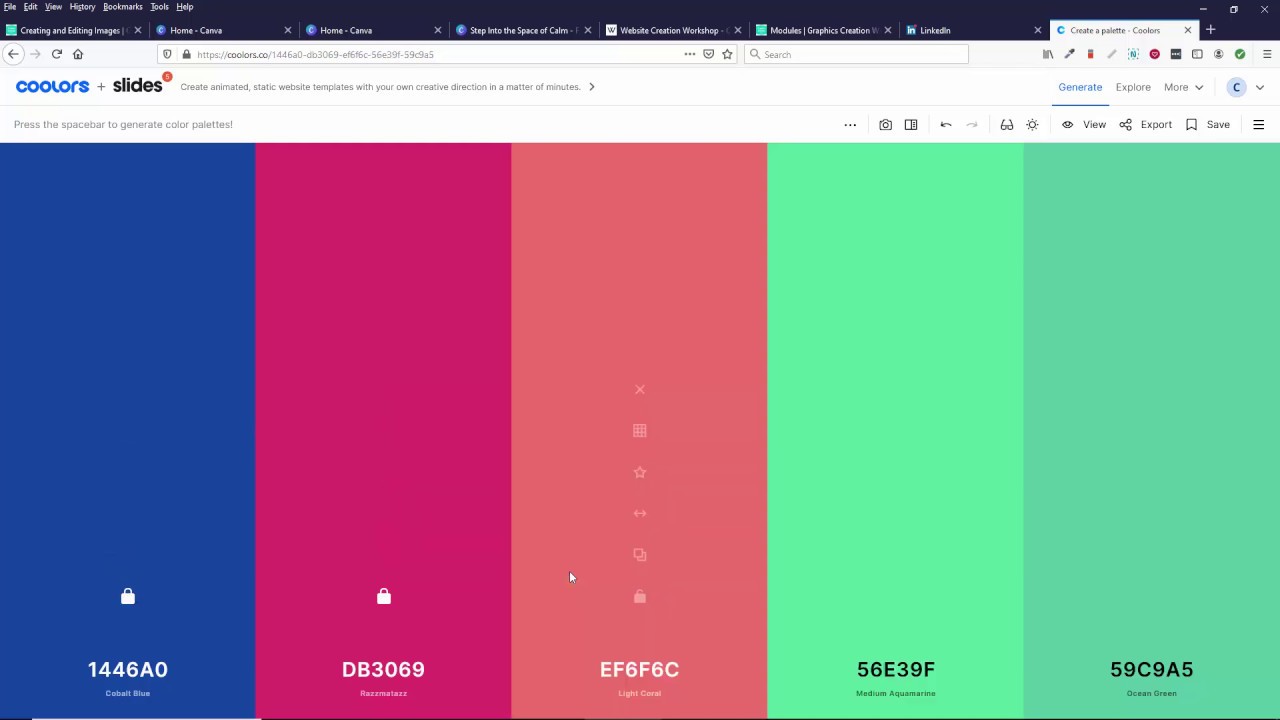Open the slides website templates promo text
The height and width of the screenshot is (720, 1280).
click(x=380, y=87)
